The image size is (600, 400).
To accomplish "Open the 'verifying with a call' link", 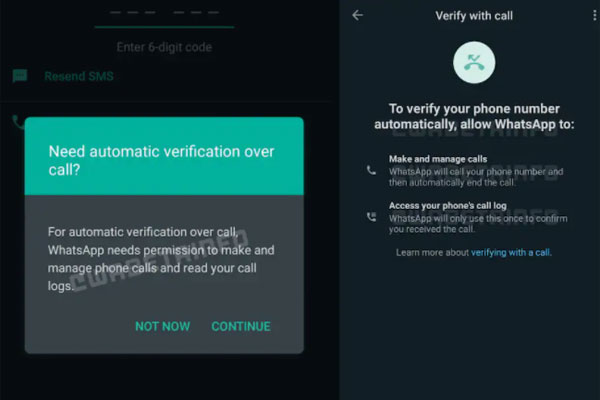I will 511,253.
